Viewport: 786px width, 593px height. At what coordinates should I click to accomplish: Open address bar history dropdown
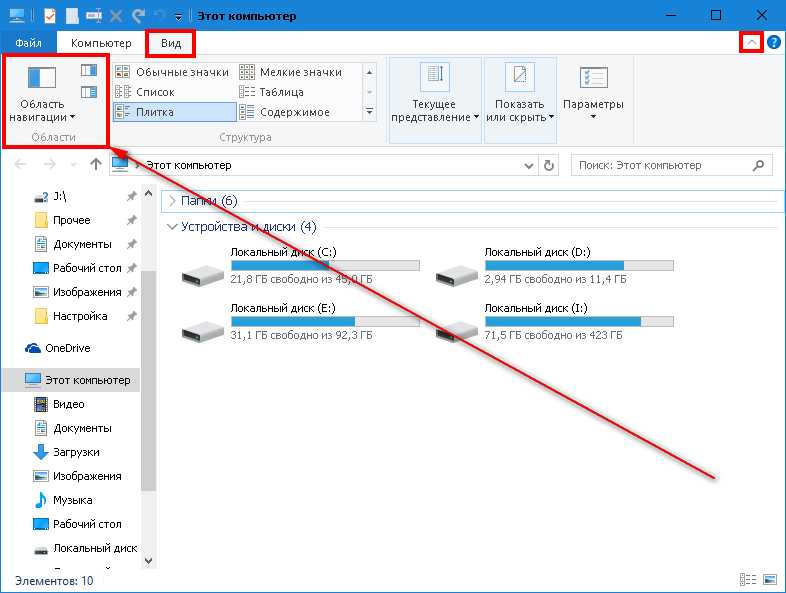[x=528, y=165]
